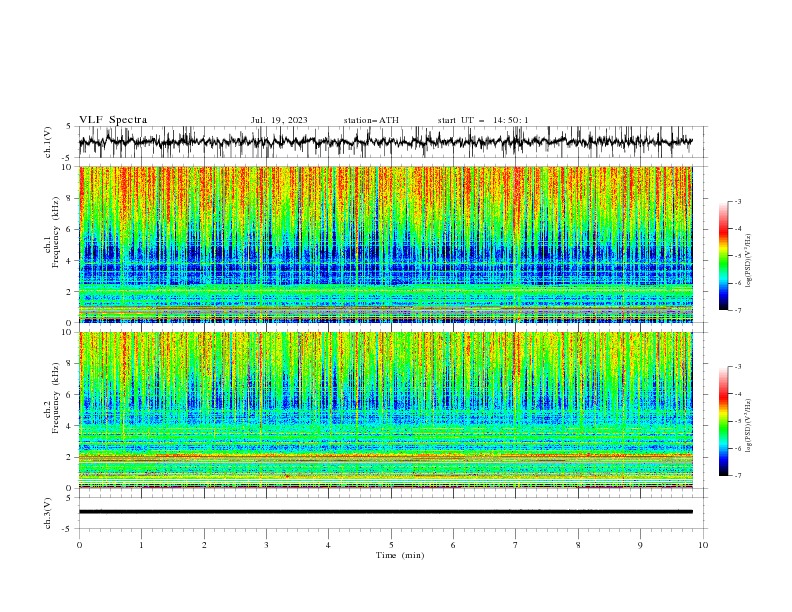Click the time axis tick label "3"
The height and width of the screenshot is (612, 792).
[x=266, y=545]
